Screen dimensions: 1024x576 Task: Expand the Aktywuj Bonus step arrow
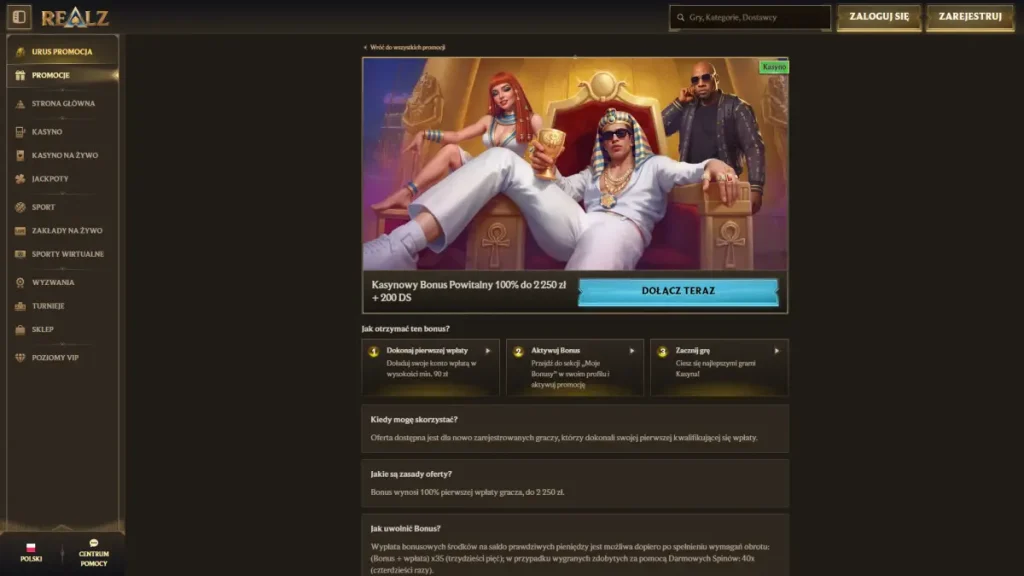click(632, 351)
